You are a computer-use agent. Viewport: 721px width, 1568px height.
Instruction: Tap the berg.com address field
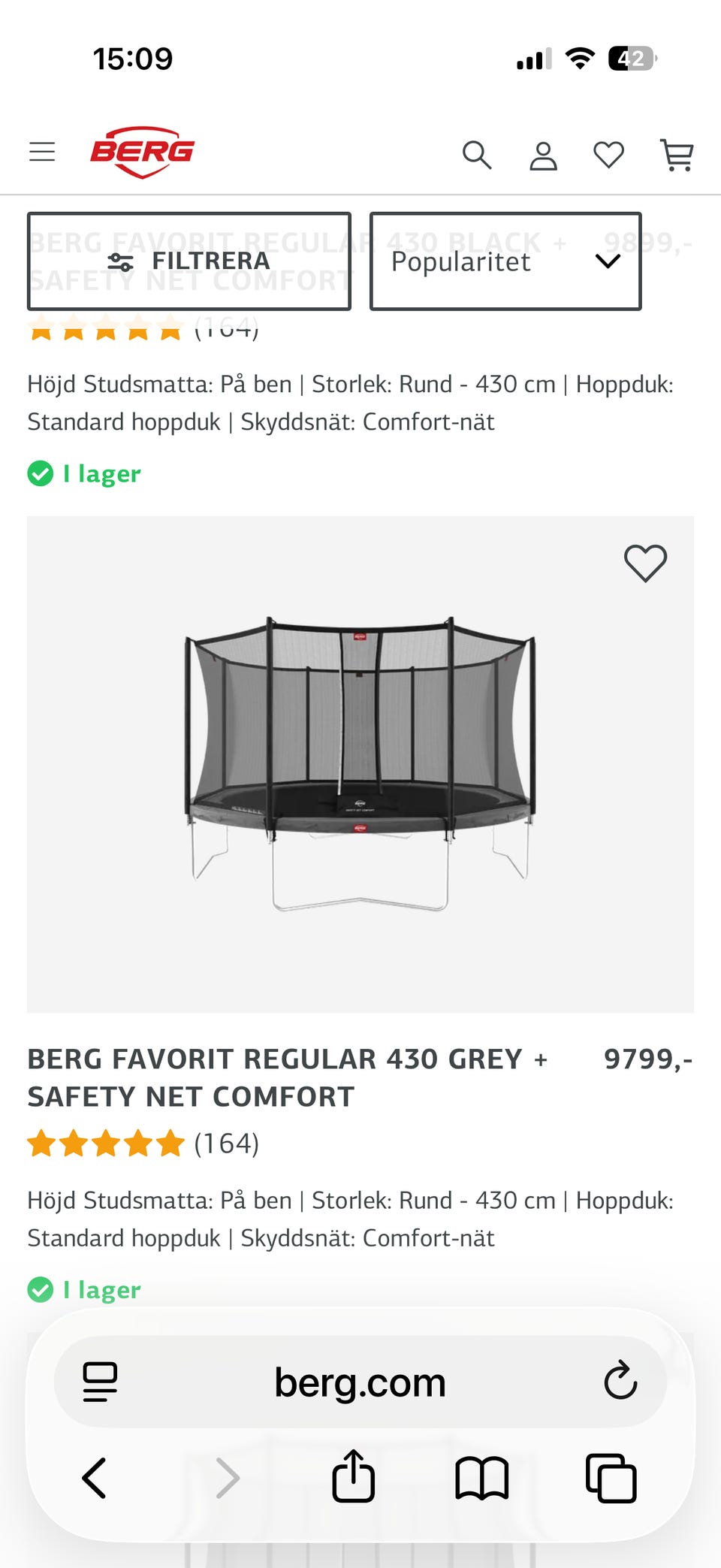(360, 1382)
